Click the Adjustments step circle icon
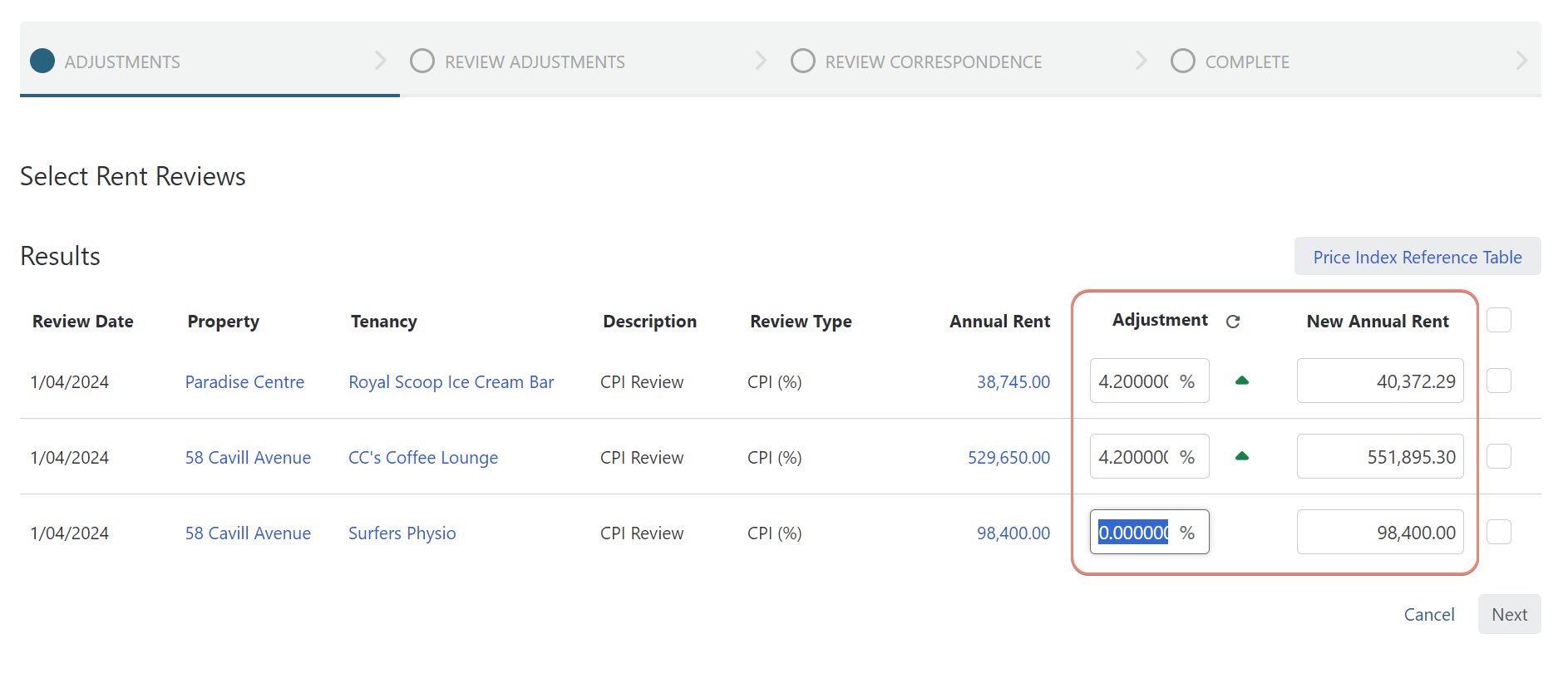The width and height of the screenshot is (1568, 683). [42, 61]
